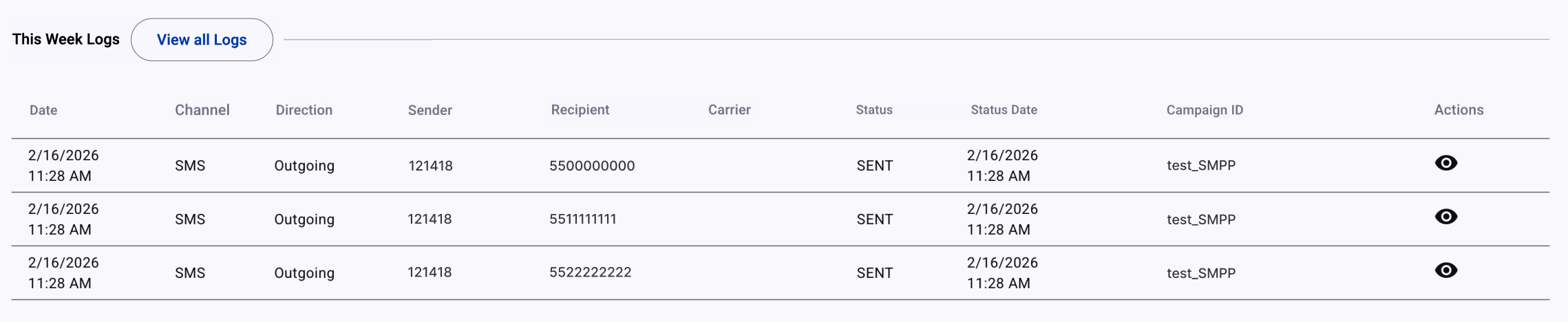Image resolution: width=1568 pixels, height=322 pixels.
Task: Click the Carrier column header
Action: [x=730, y=110]
